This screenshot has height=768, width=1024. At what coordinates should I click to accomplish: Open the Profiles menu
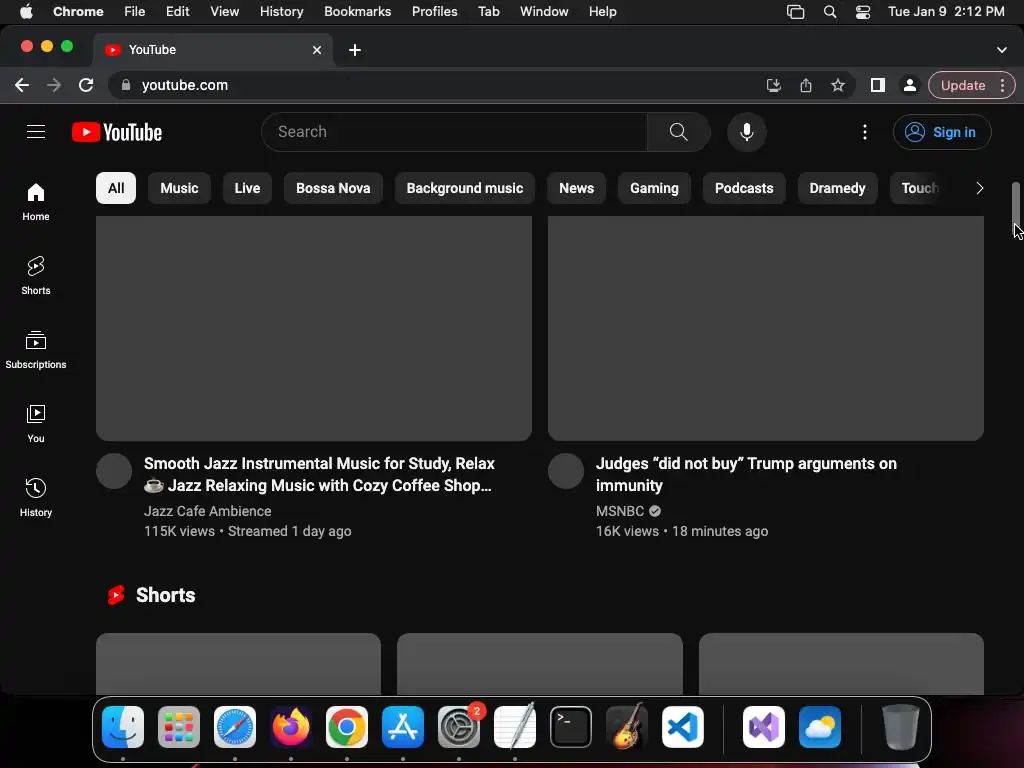pos(434,12)
